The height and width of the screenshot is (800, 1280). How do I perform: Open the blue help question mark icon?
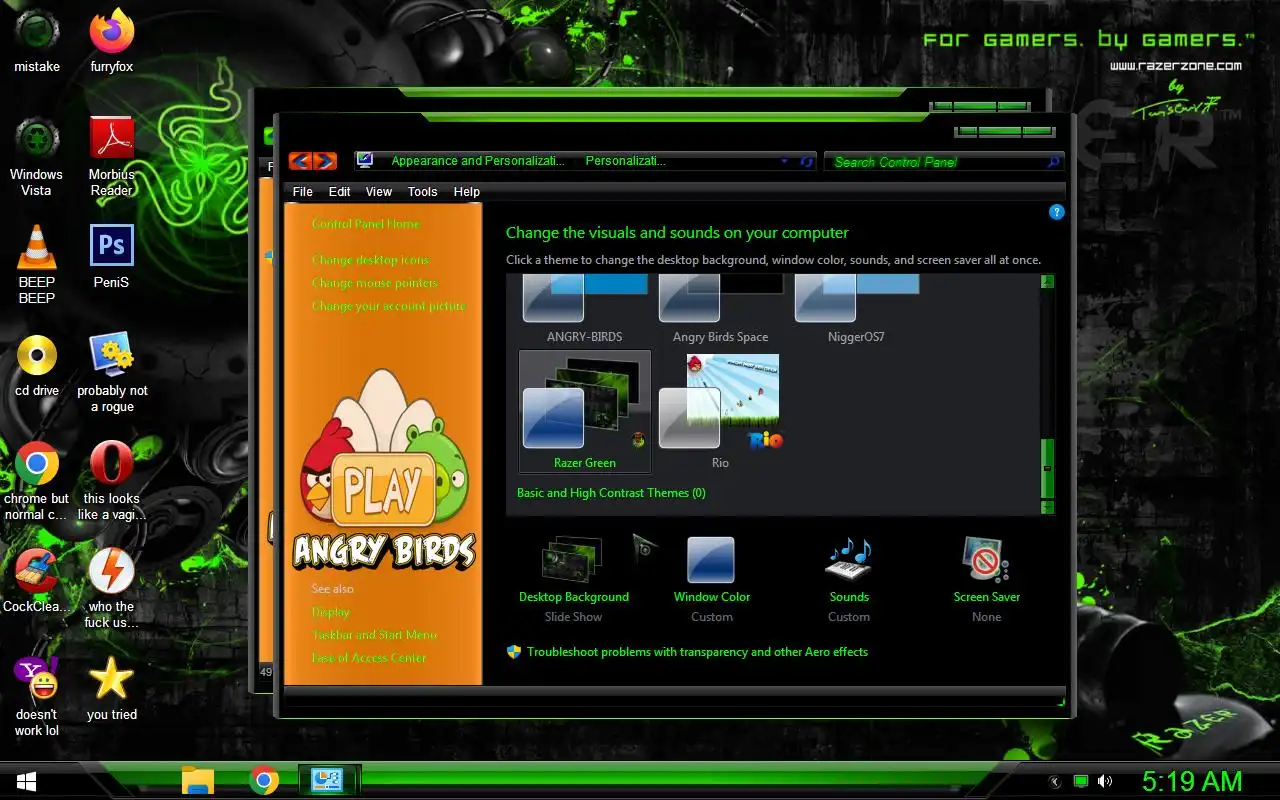pyautogui.click(x=1056, y=212)
